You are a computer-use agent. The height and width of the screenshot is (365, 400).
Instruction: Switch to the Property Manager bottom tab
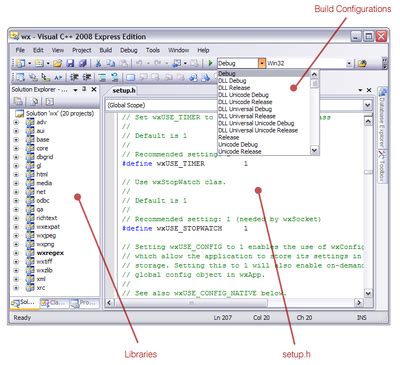[x=85, y=303]
